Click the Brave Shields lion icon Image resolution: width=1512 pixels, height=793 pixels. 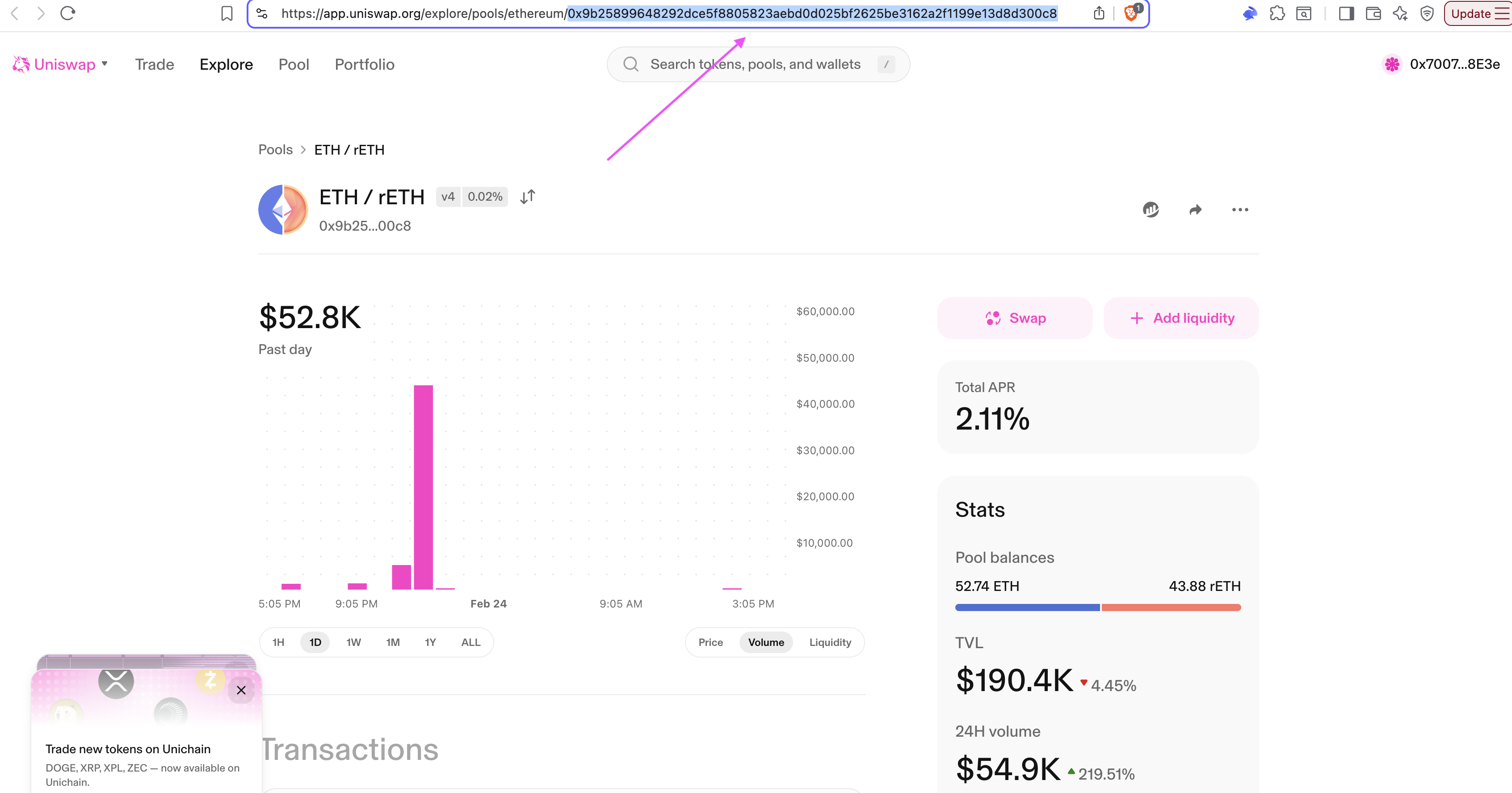click(x=1130, y=13)
